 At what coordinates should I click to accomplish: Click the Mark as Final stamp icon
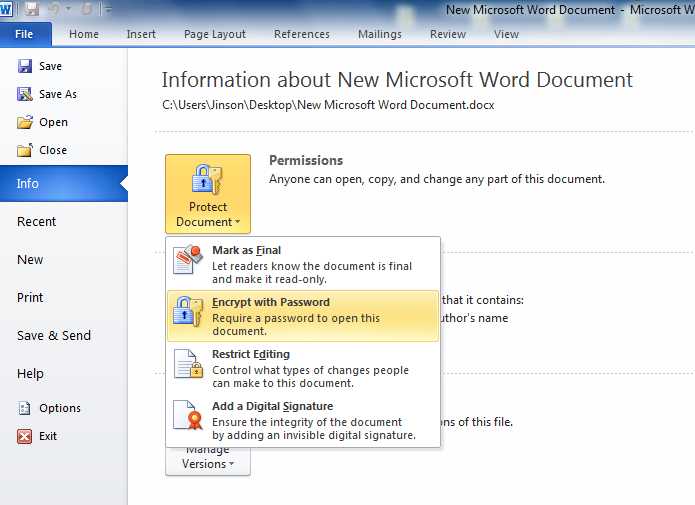tap(188, 259)
